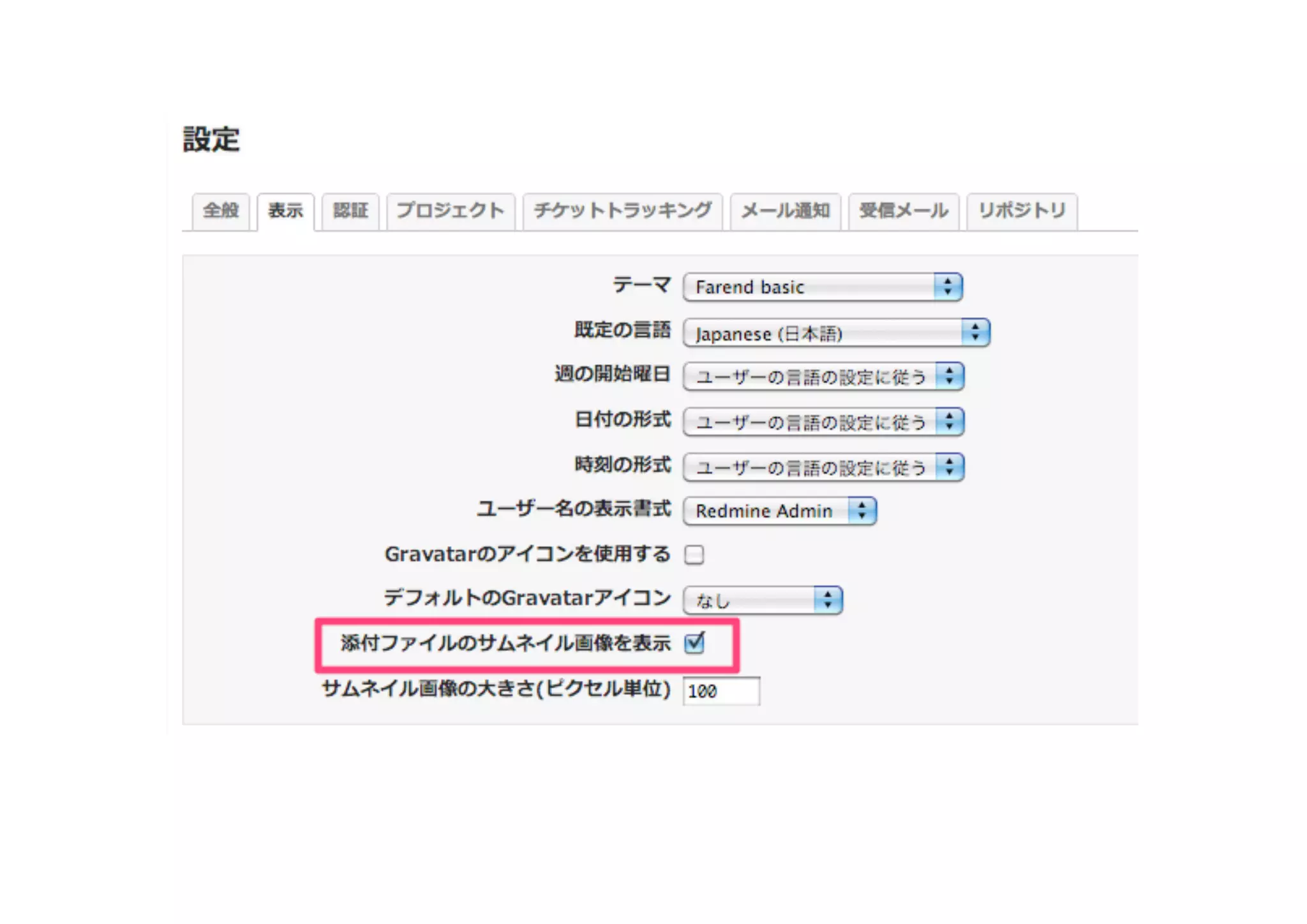Open the 時刻の形式 time format dropdown

tap(823, 467)
